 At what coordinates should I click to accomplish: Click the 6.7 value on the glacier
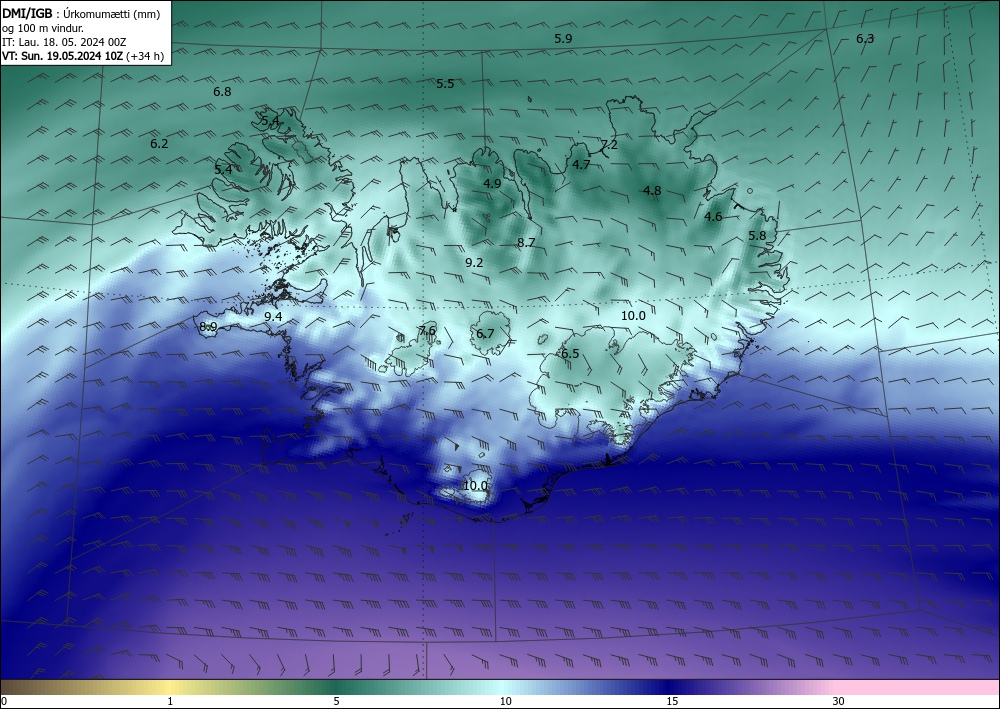(485, 333)
